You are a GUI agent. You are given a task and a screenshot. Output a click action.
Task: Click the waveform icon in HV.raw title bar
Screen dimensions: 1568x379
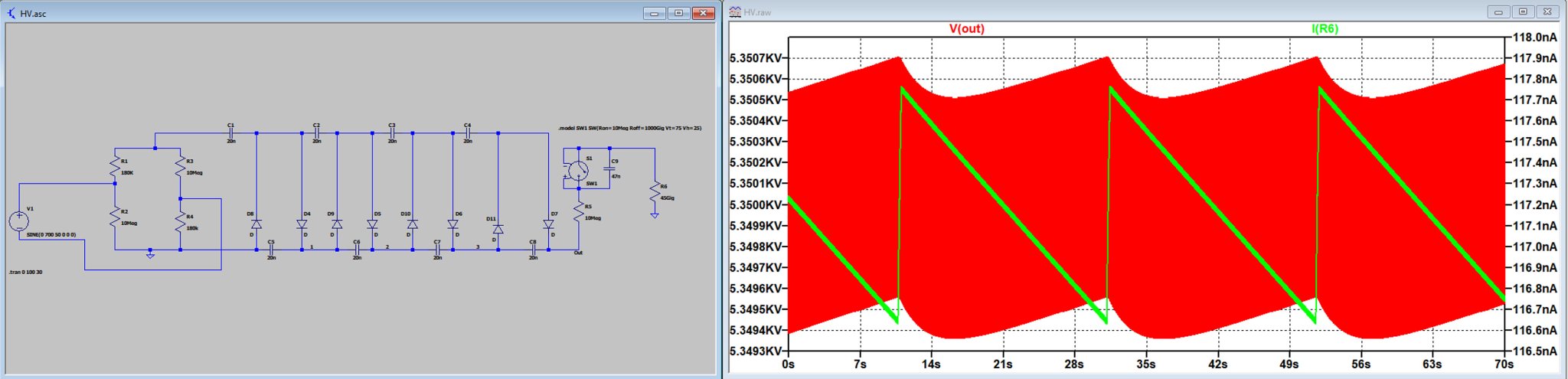[735, 11]
